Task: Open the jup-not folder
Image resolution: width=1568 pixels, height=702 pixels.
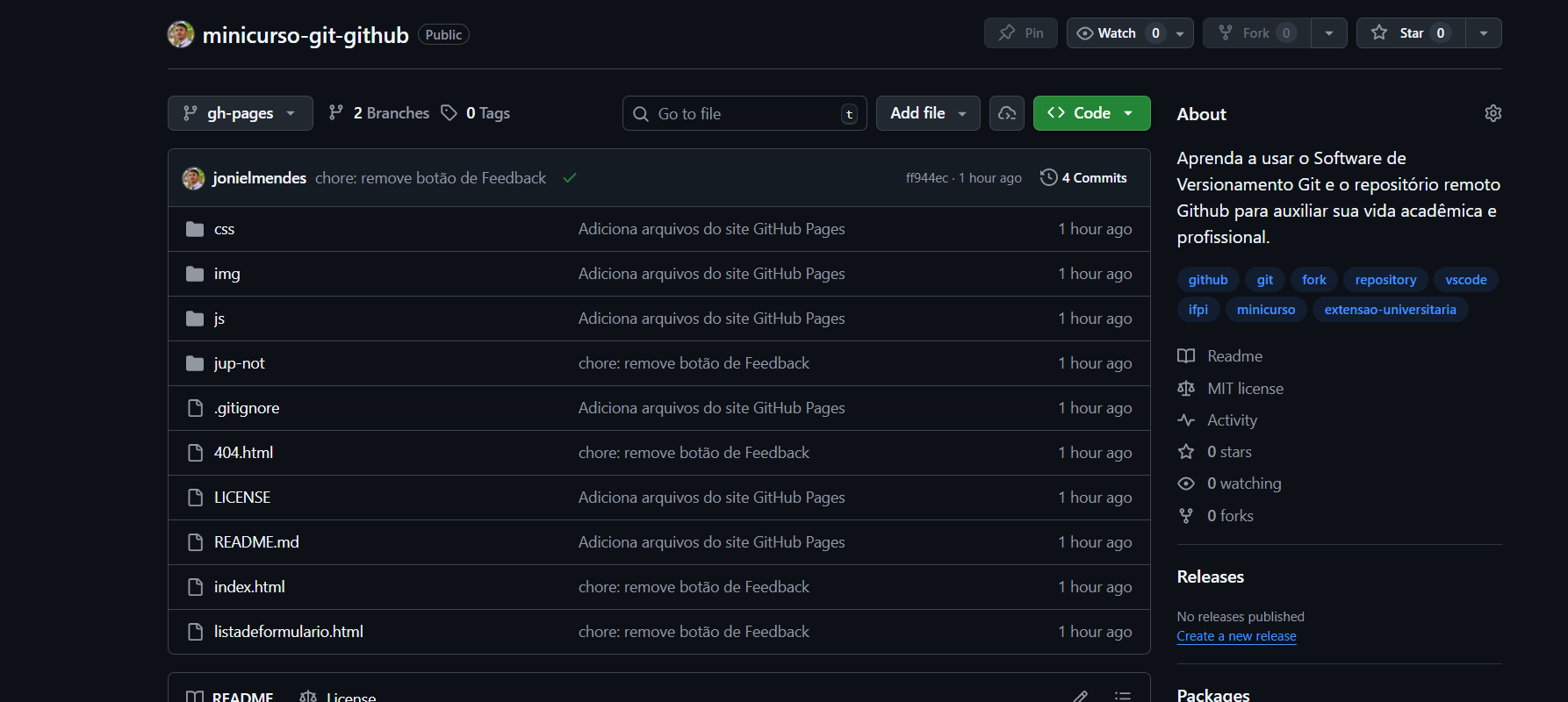Action: coord(239,363)
